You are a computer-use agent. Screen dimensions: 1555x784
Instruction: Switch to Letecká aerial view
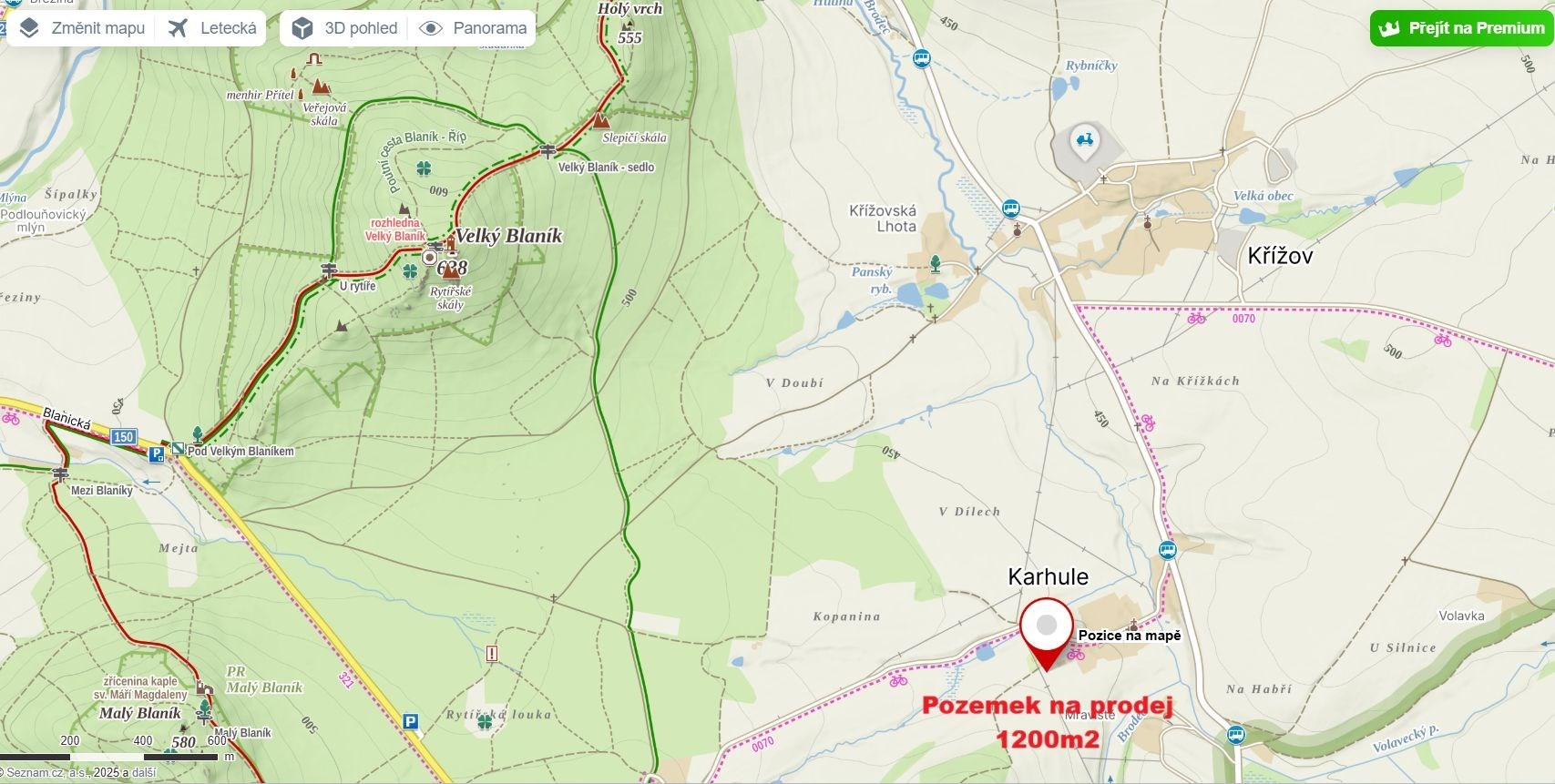211,28
